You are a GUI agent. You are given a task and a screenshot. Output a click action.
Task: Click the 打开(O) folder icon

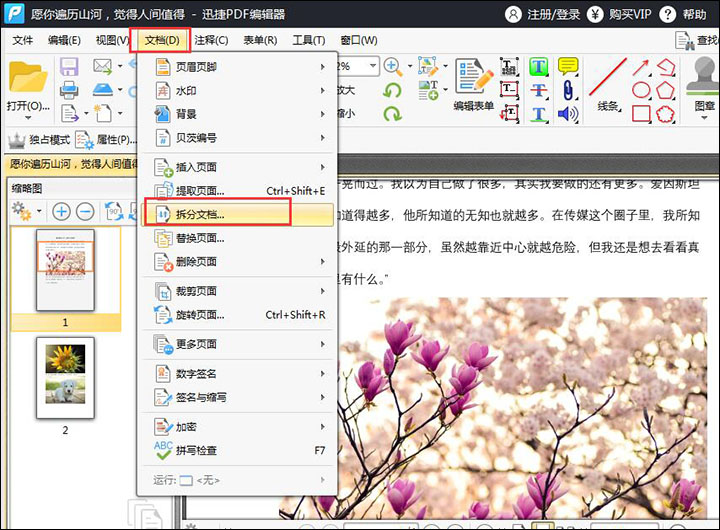tap(28, 77)
